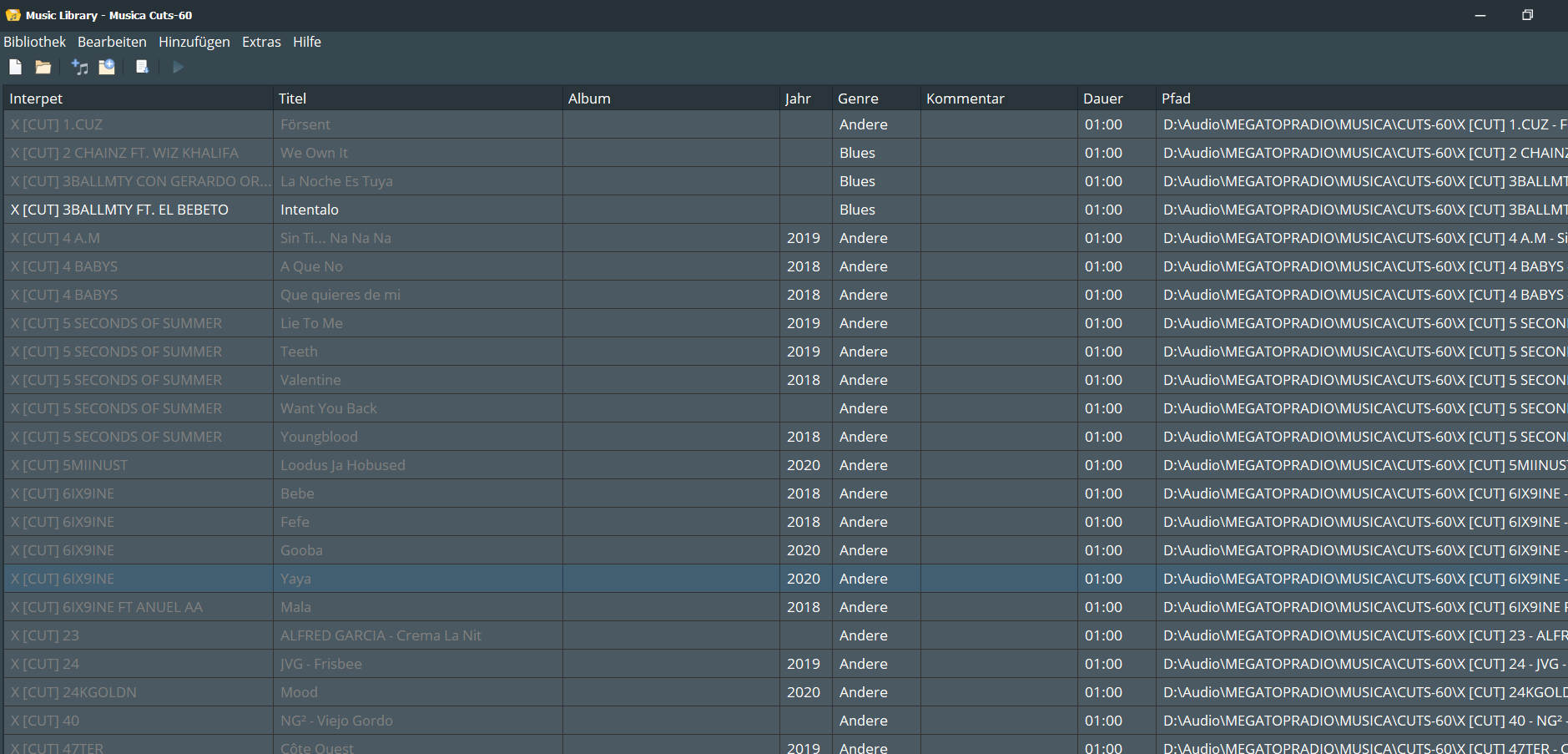Select the highlighted title Yaya
Screen dimensions: 1568x754
point(295,579)
